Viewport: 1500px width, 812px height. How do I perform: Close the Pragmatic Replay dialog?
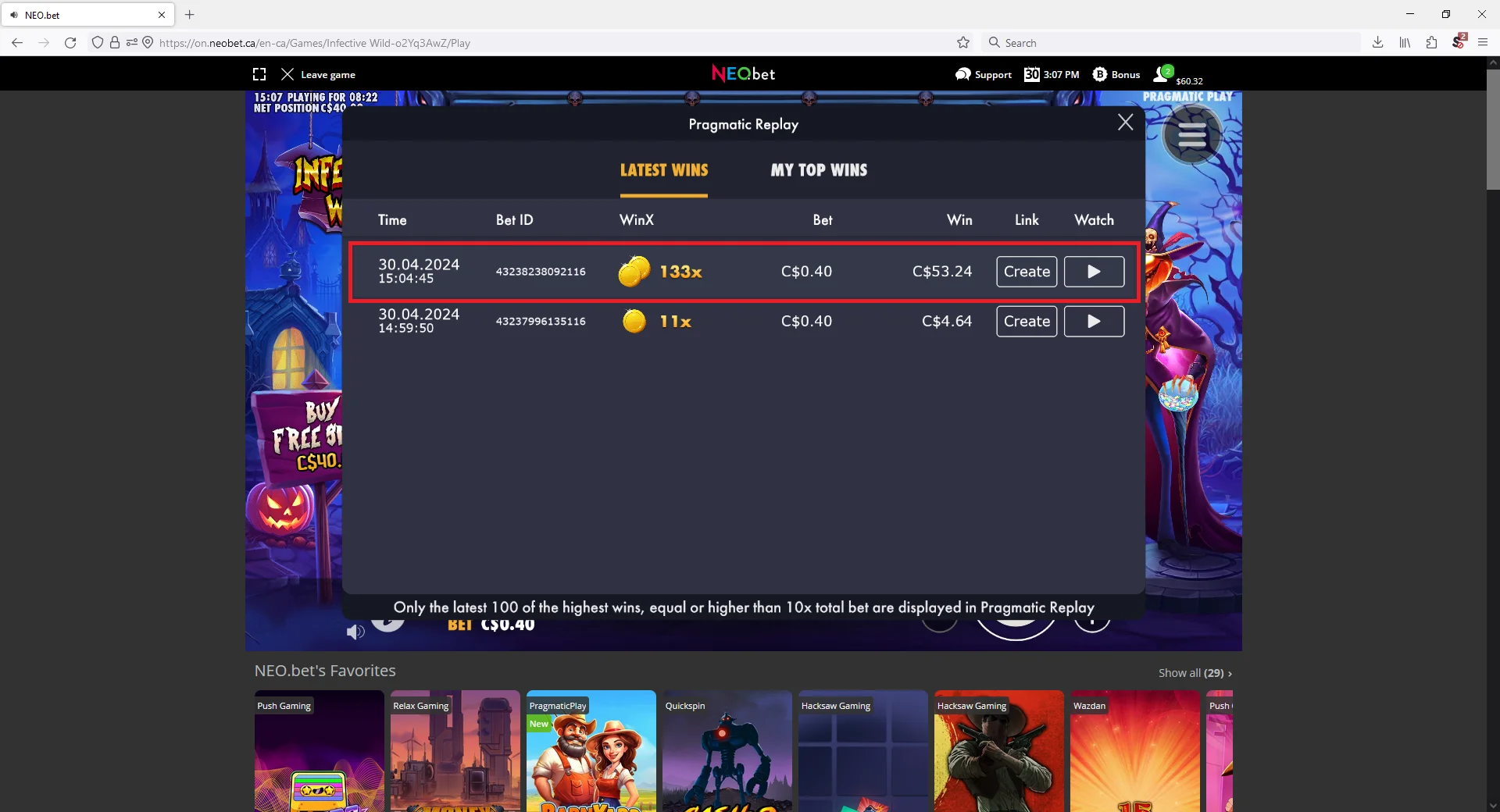(x=1125, y=123)
